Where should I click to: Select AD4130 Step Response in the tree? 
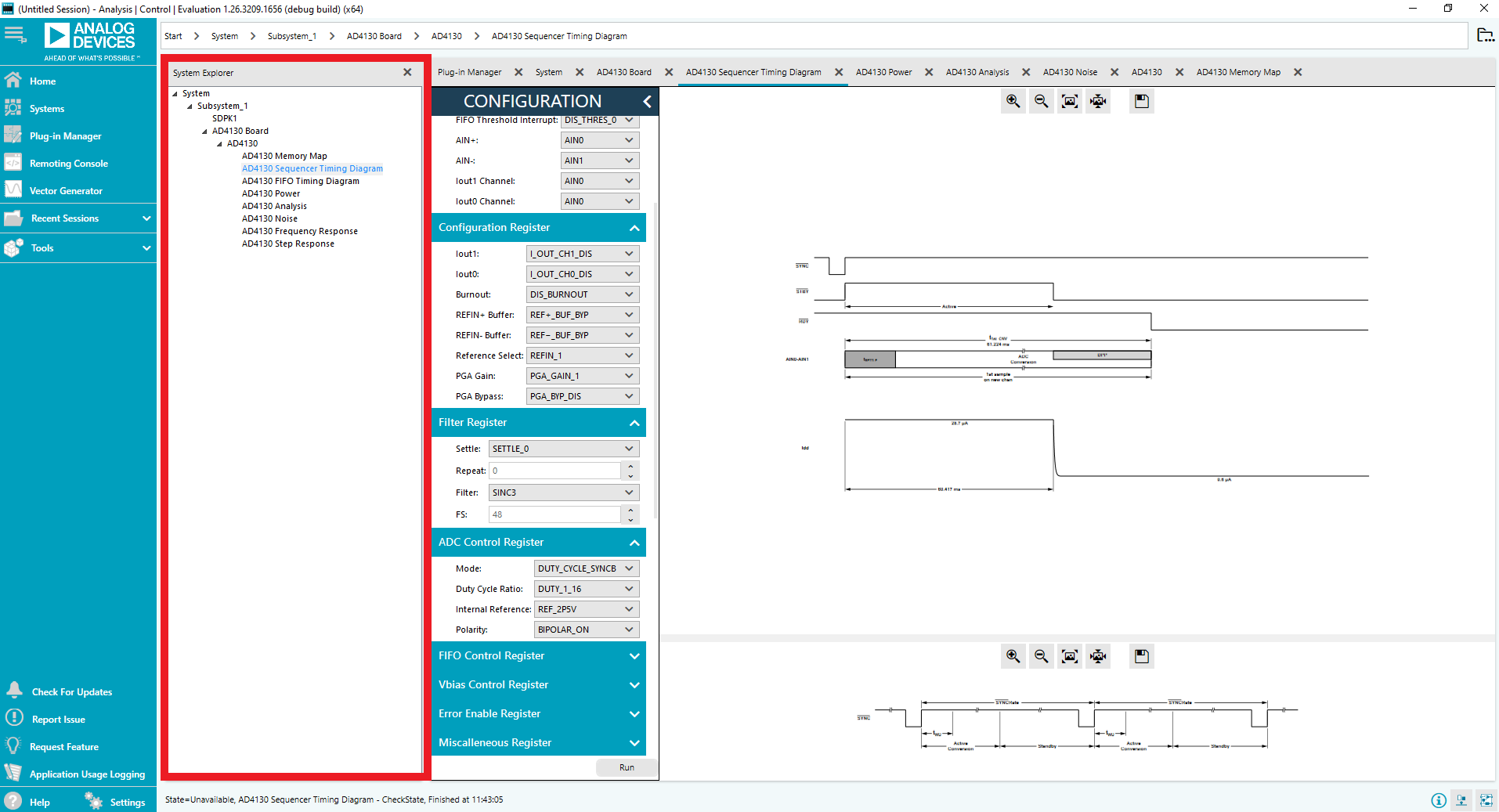288,244
